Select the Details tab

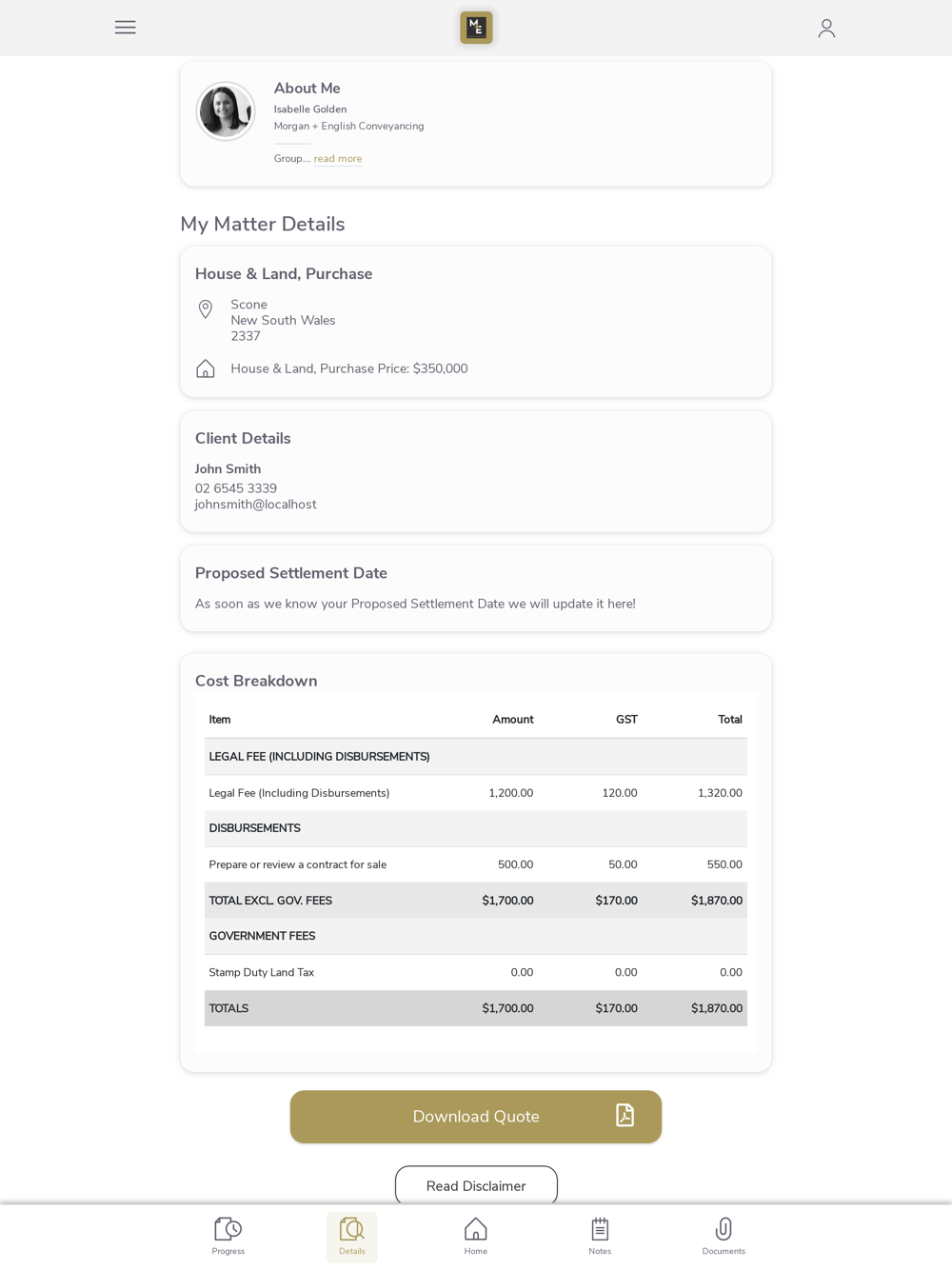point(352,1236)
